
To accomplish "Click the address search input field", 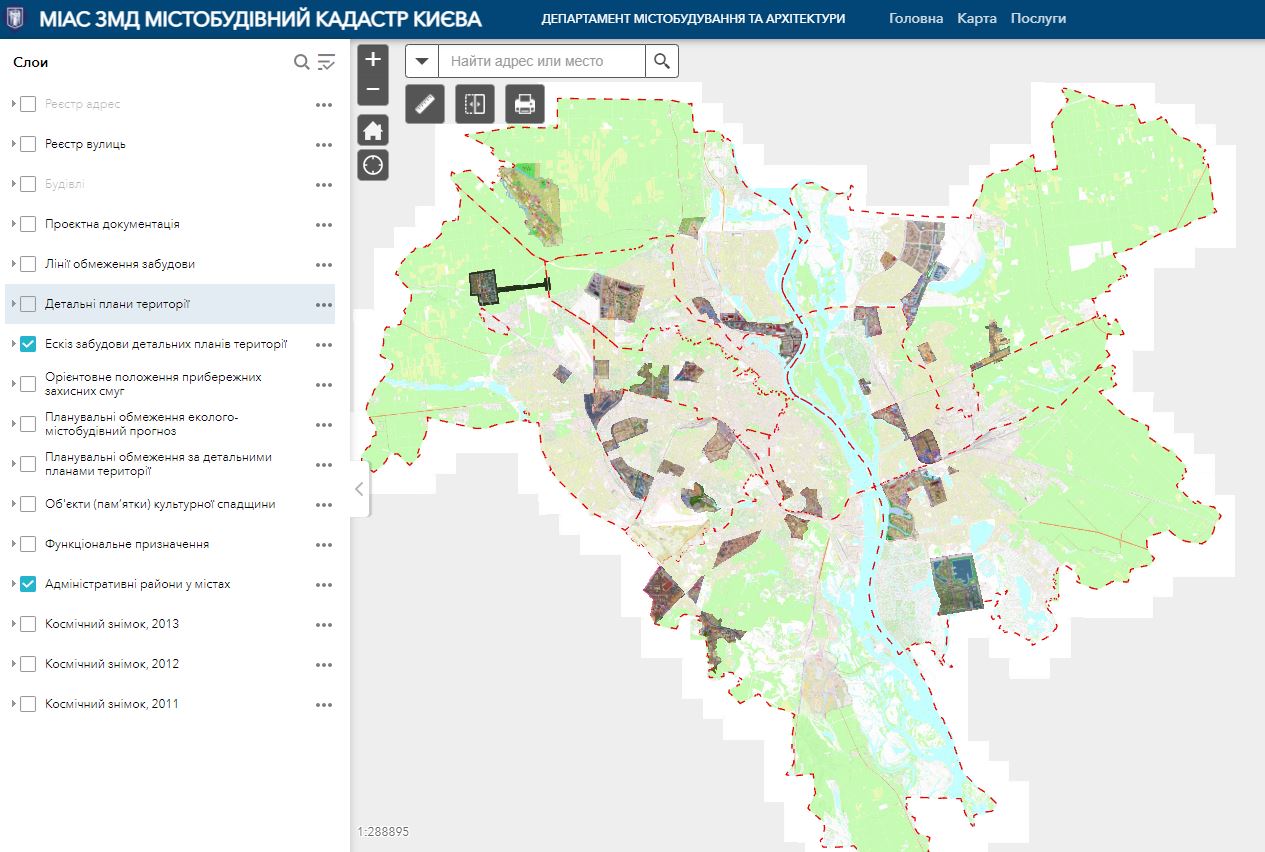I will coord(542,61).
